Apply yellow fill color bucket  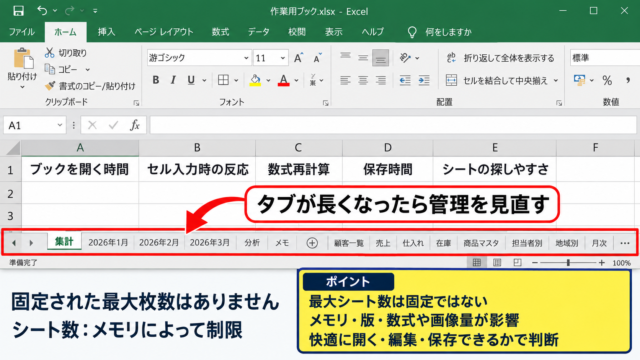click(x=255, y=80)
